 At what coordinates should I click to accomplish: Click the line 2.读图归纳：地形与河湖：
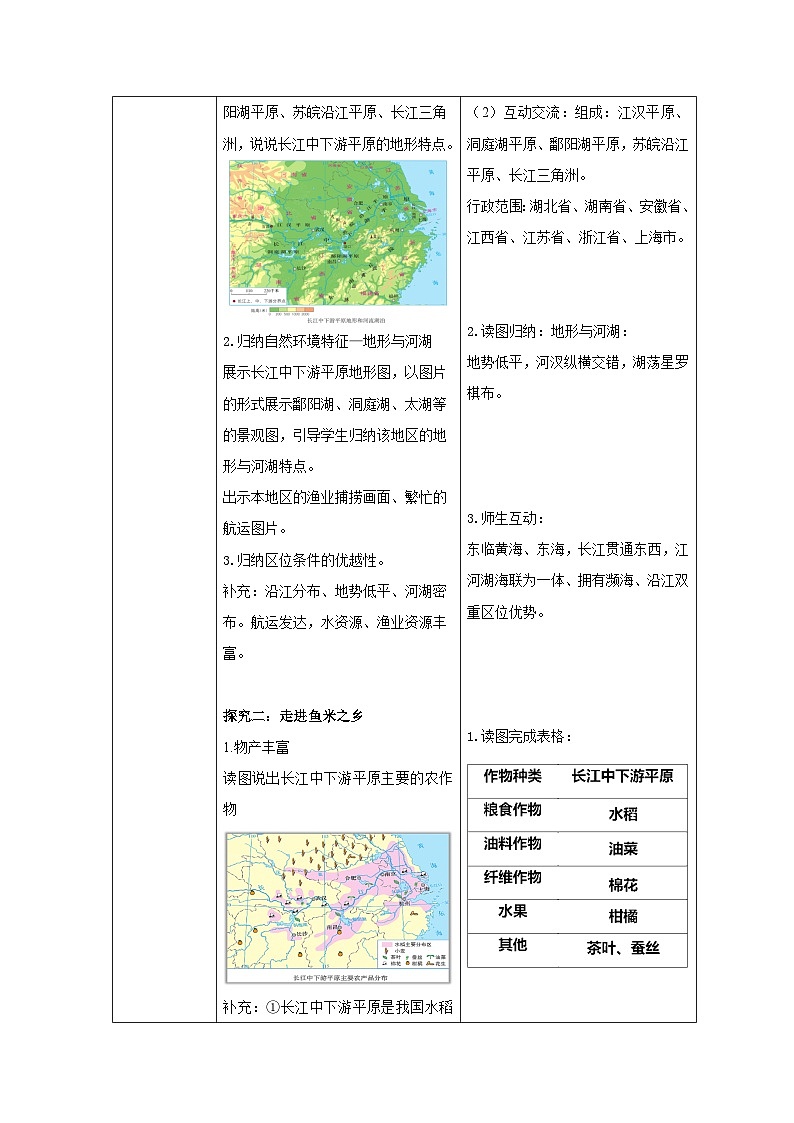(x=548, y=332)
